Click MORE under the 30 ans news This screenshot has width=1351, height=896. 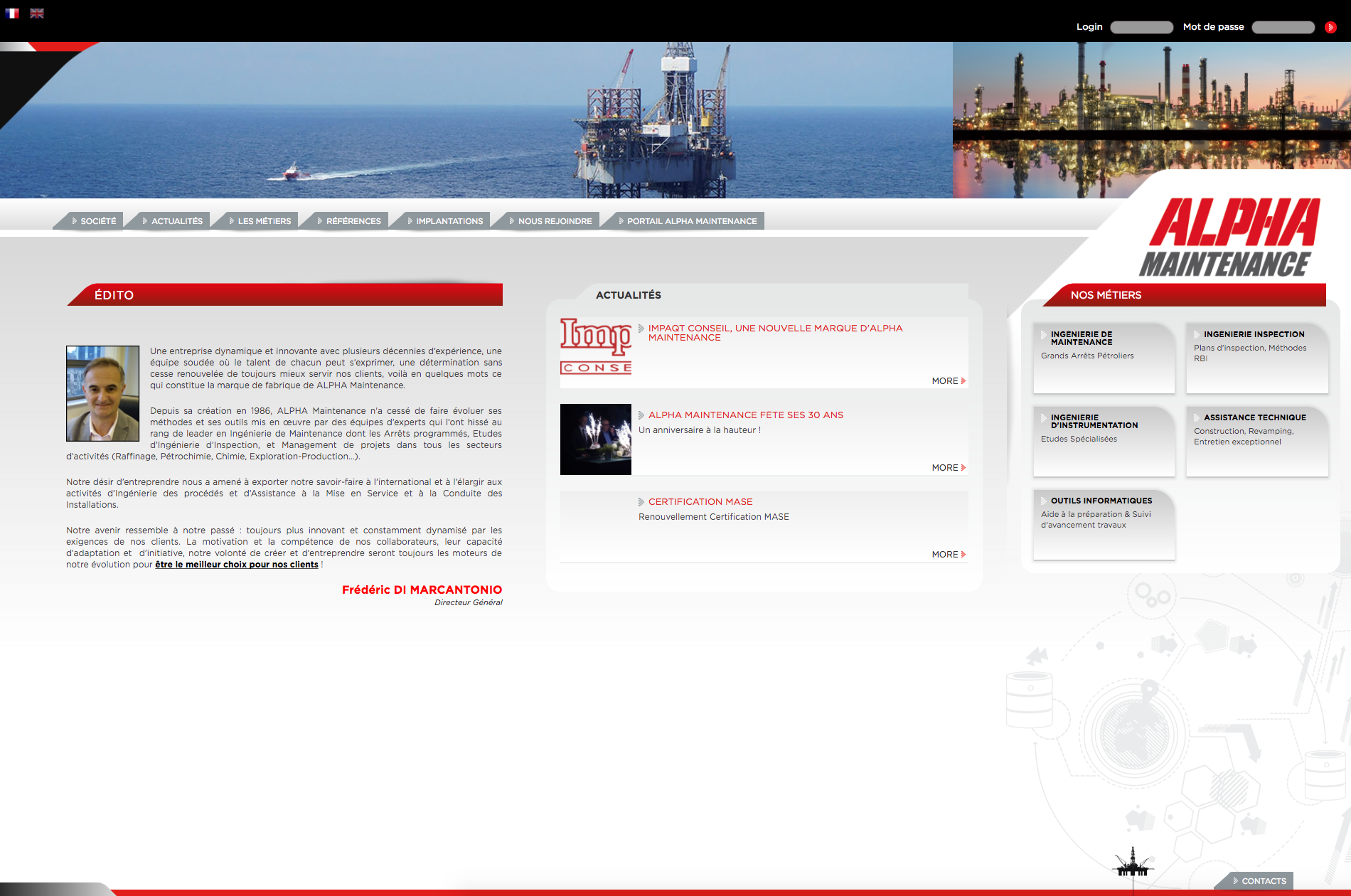(x=949, y=468)
